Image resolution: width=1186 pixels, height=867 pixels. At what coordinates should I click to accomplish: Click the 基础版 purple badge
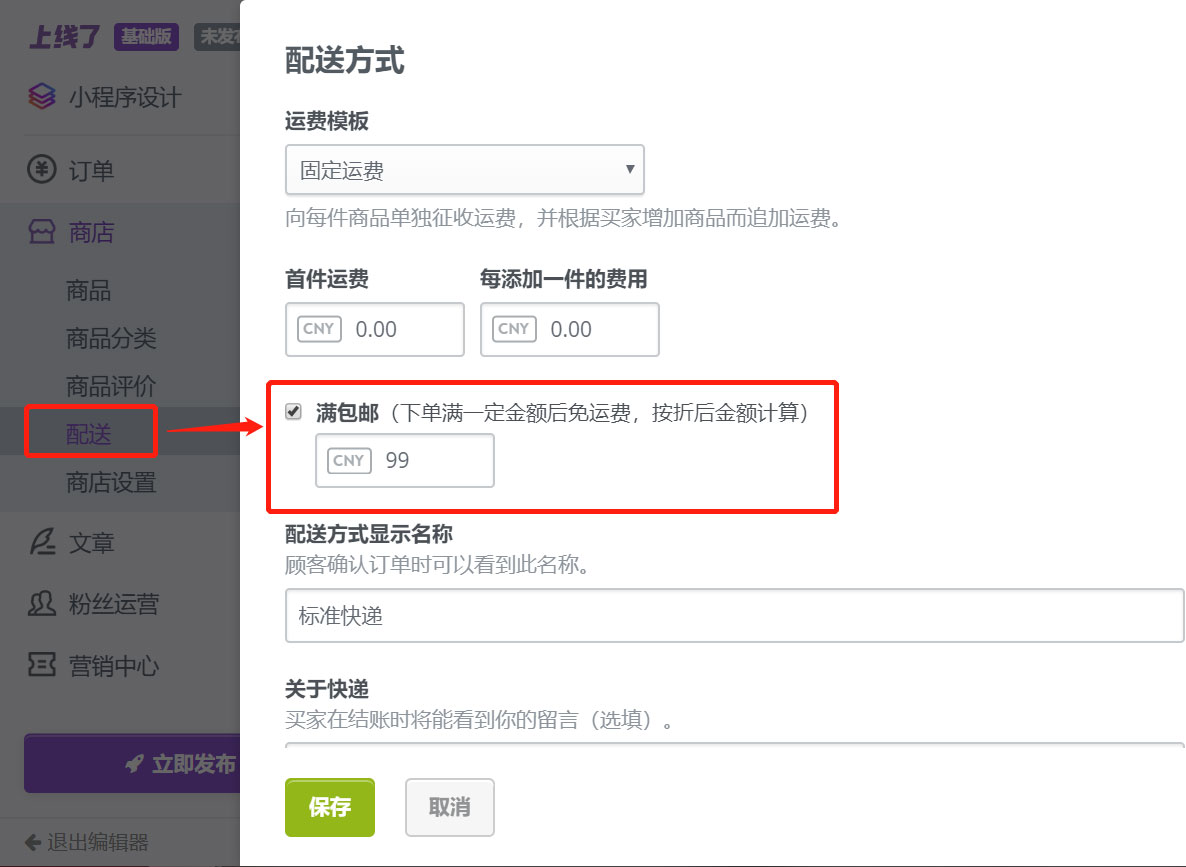(146, 35)
